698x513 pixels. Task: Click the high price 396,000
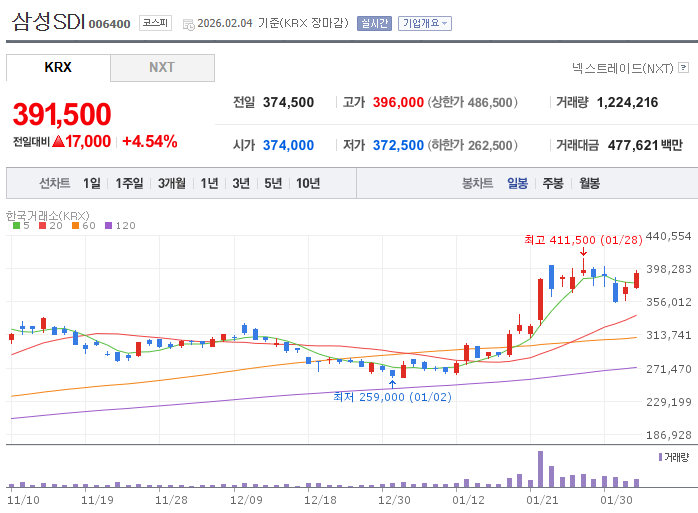[x=398, y=102]
